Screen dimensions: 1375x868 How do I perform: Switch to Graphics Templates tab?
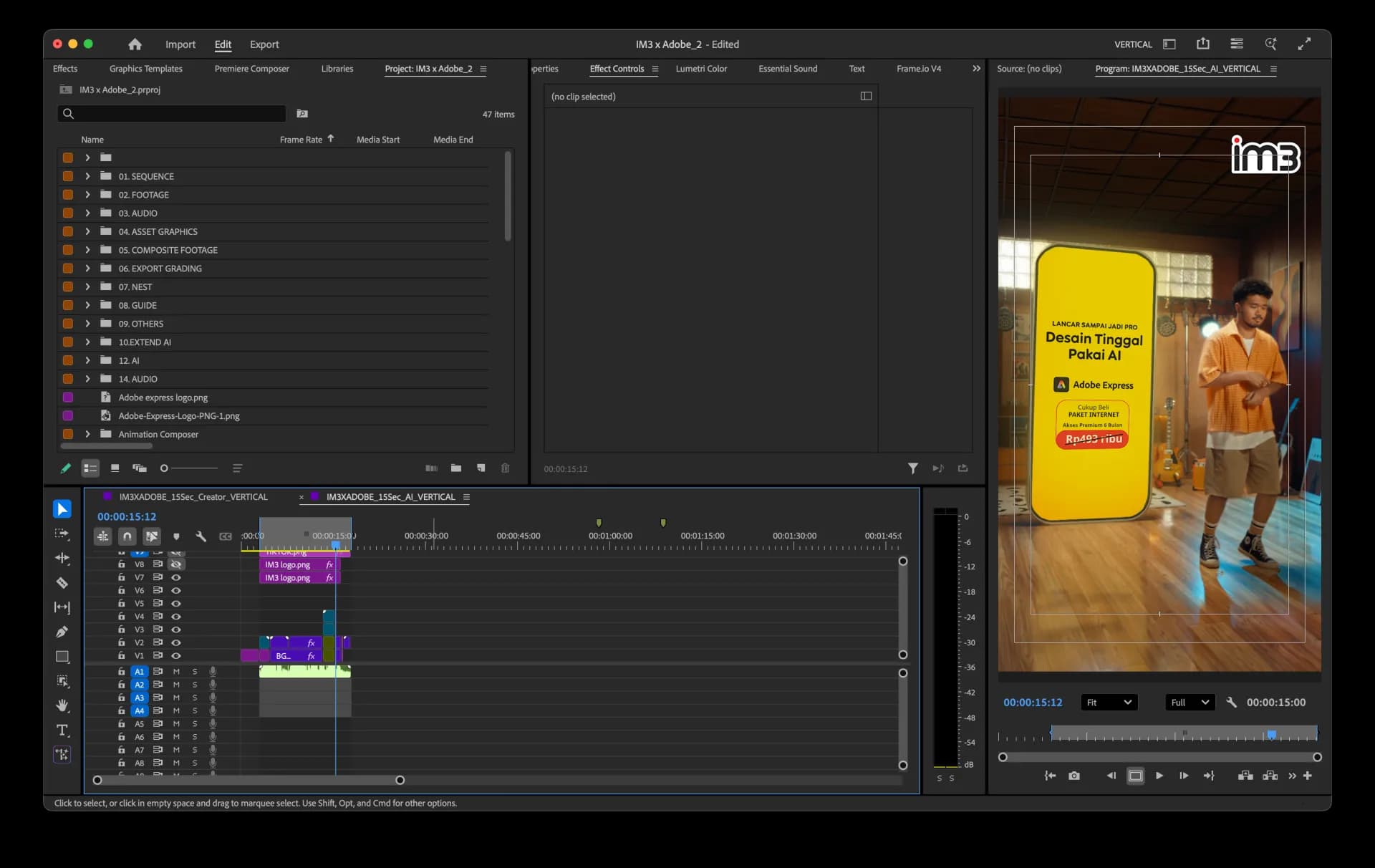pyautogui.click(x=146, y=69)
